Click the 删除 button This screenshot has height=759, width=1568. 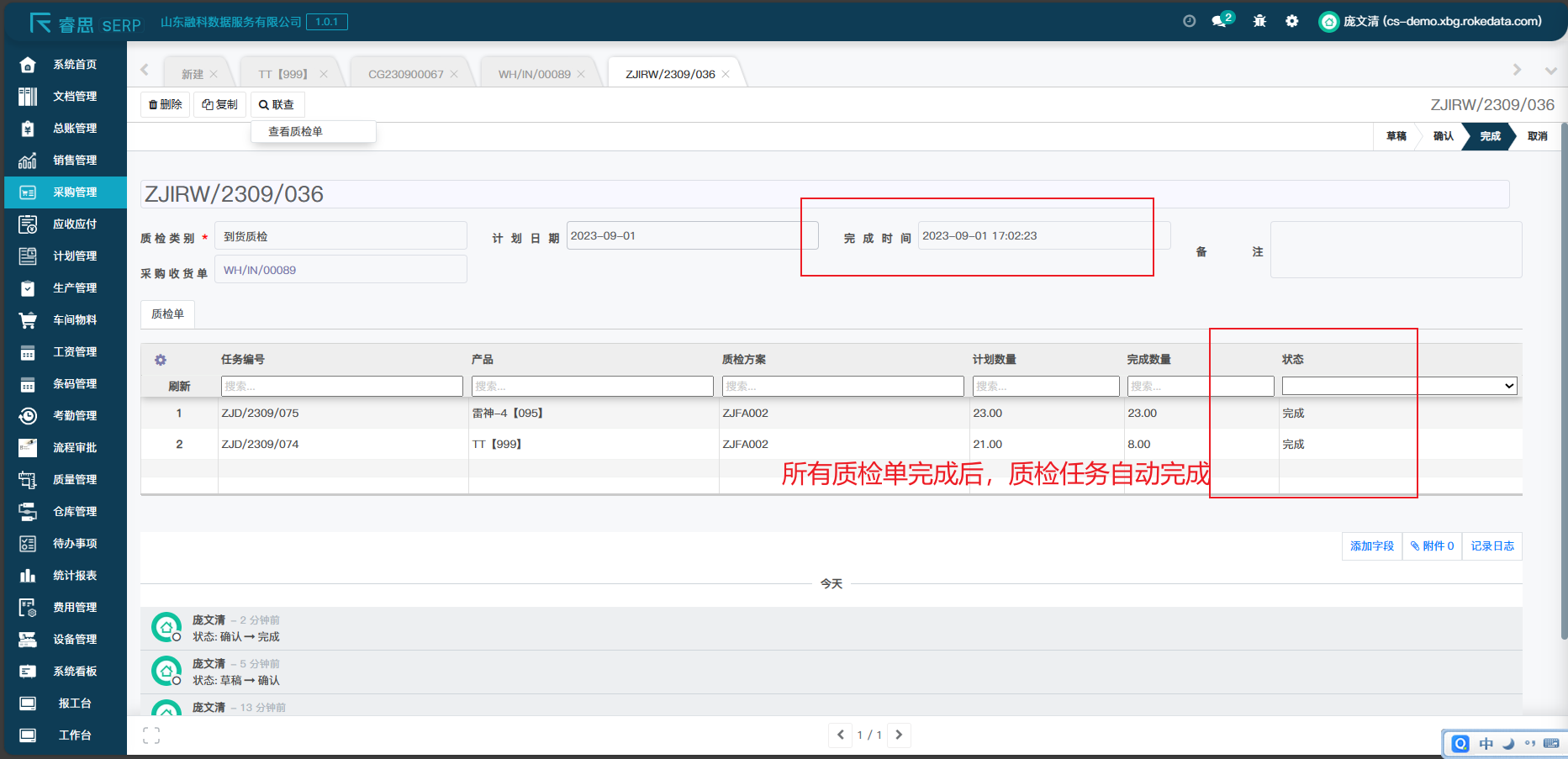[x=165, y=104]
